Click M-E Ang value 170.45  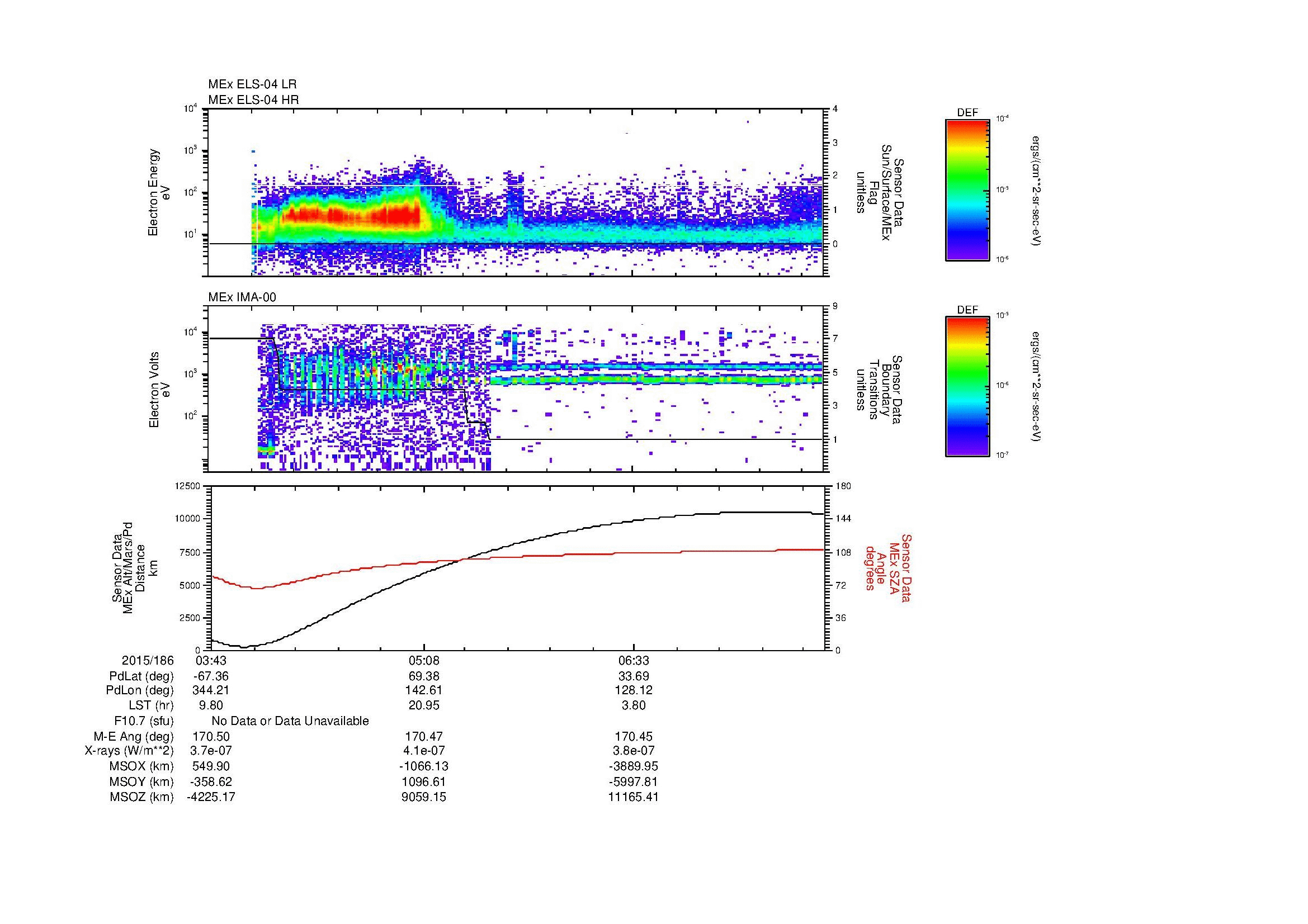point(634,737)
